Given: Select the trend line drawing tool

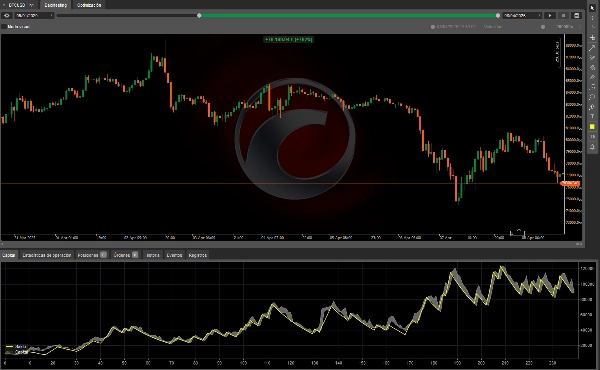Looking at the screenshot, I should (592, 47).
